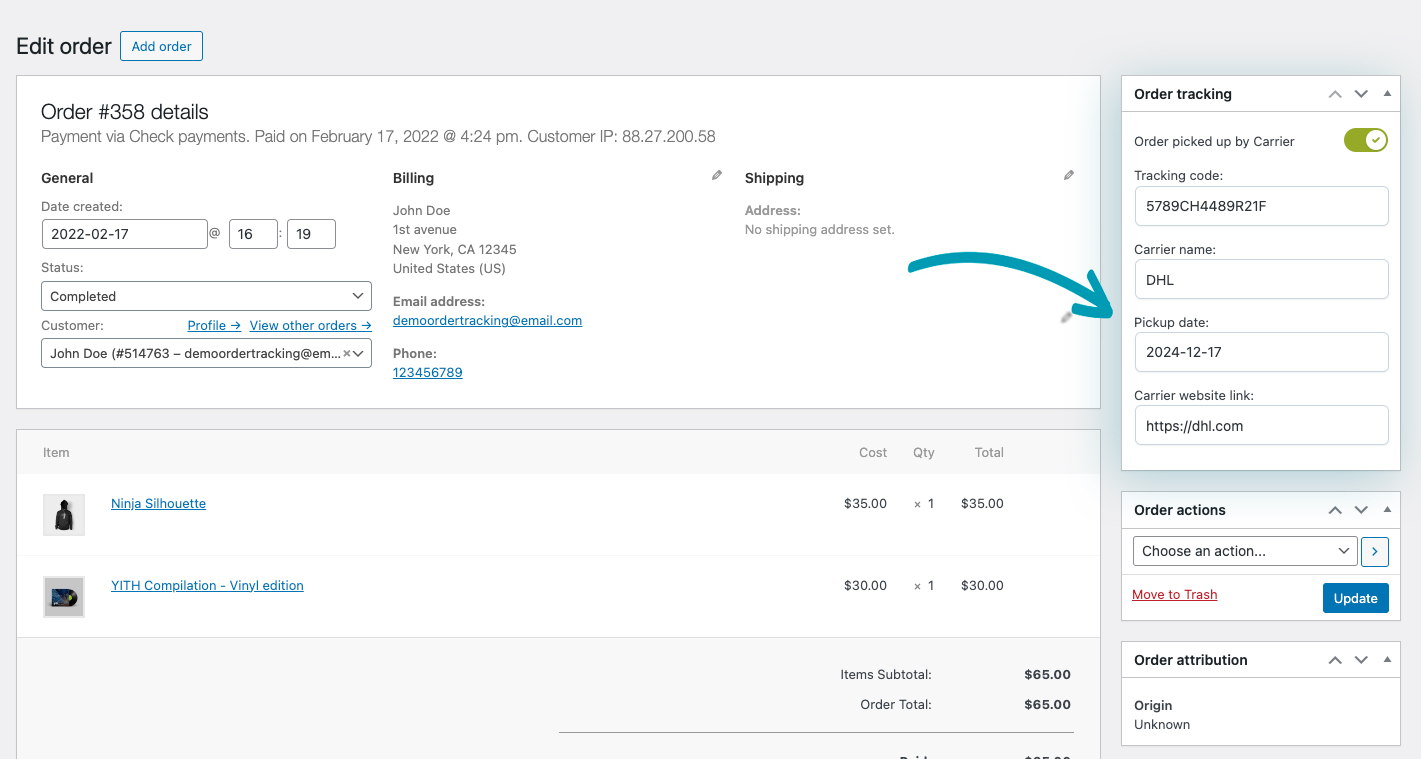Screen dimensions: 1421x759
Task: Click 'No shipping address set.' text
Action: click(820, 229)
